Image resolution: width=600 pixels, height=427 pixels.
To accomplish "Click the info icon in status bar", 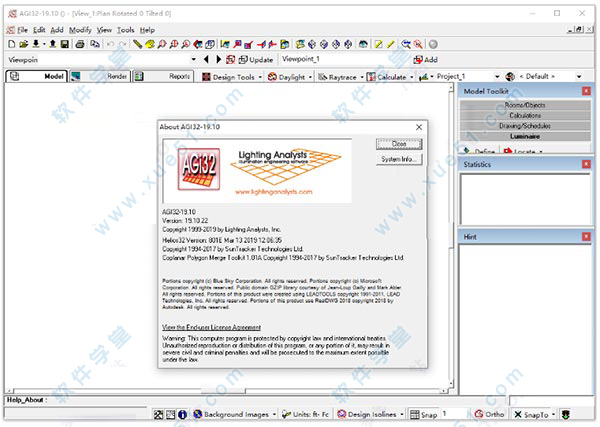I will 183,414.
